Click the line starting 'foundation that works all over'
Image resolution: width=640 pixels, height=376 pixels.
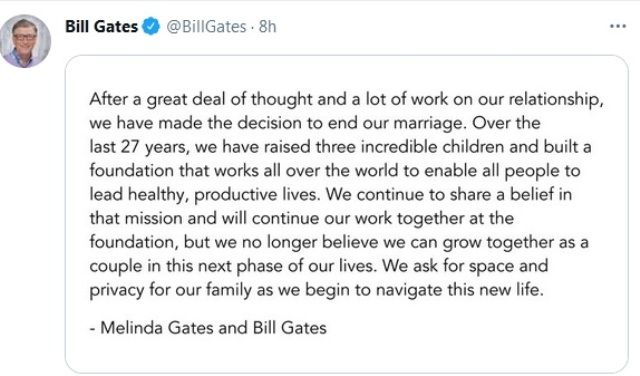335,171
